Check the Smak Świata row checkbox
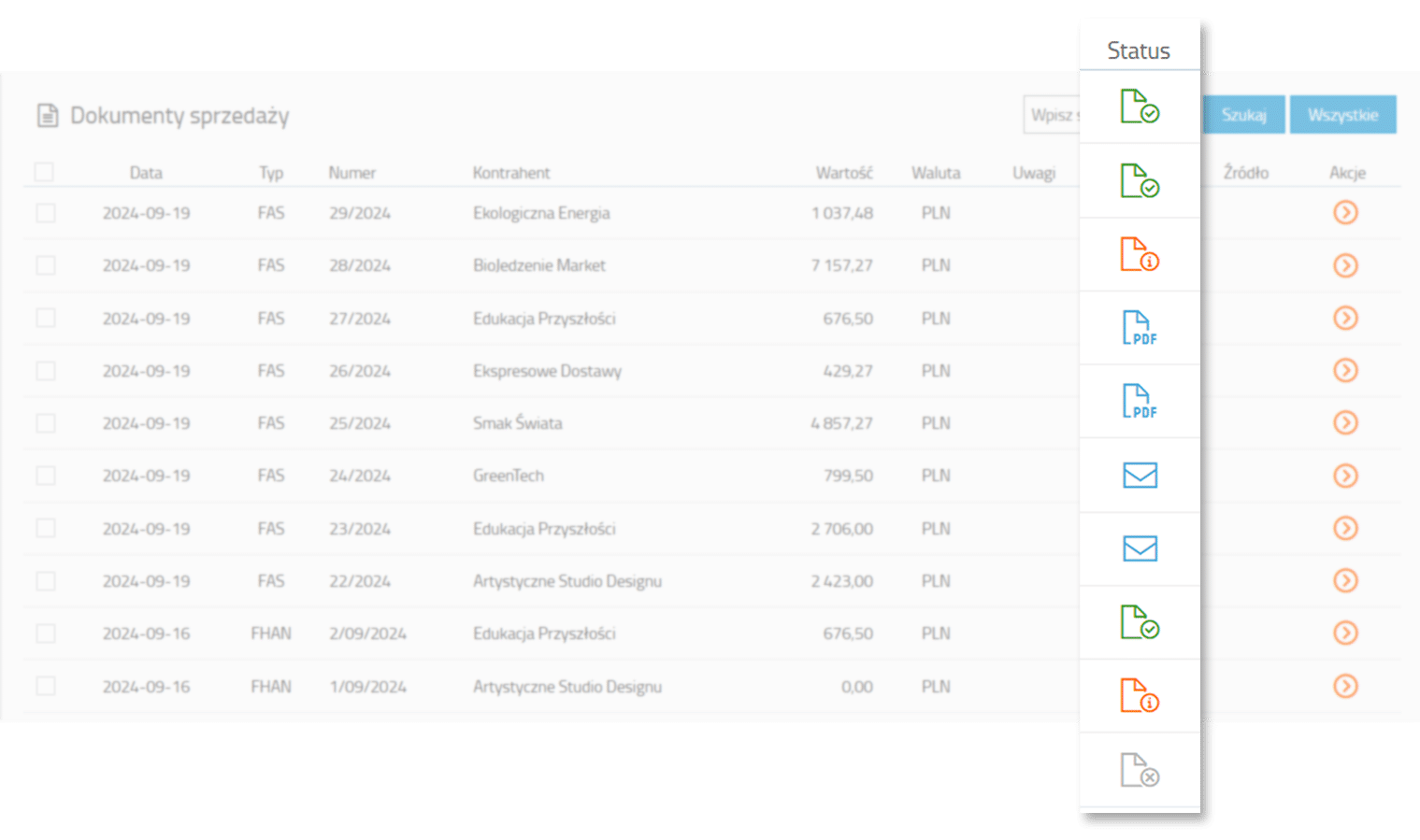The image size is (1420, 840). point(45,423)
